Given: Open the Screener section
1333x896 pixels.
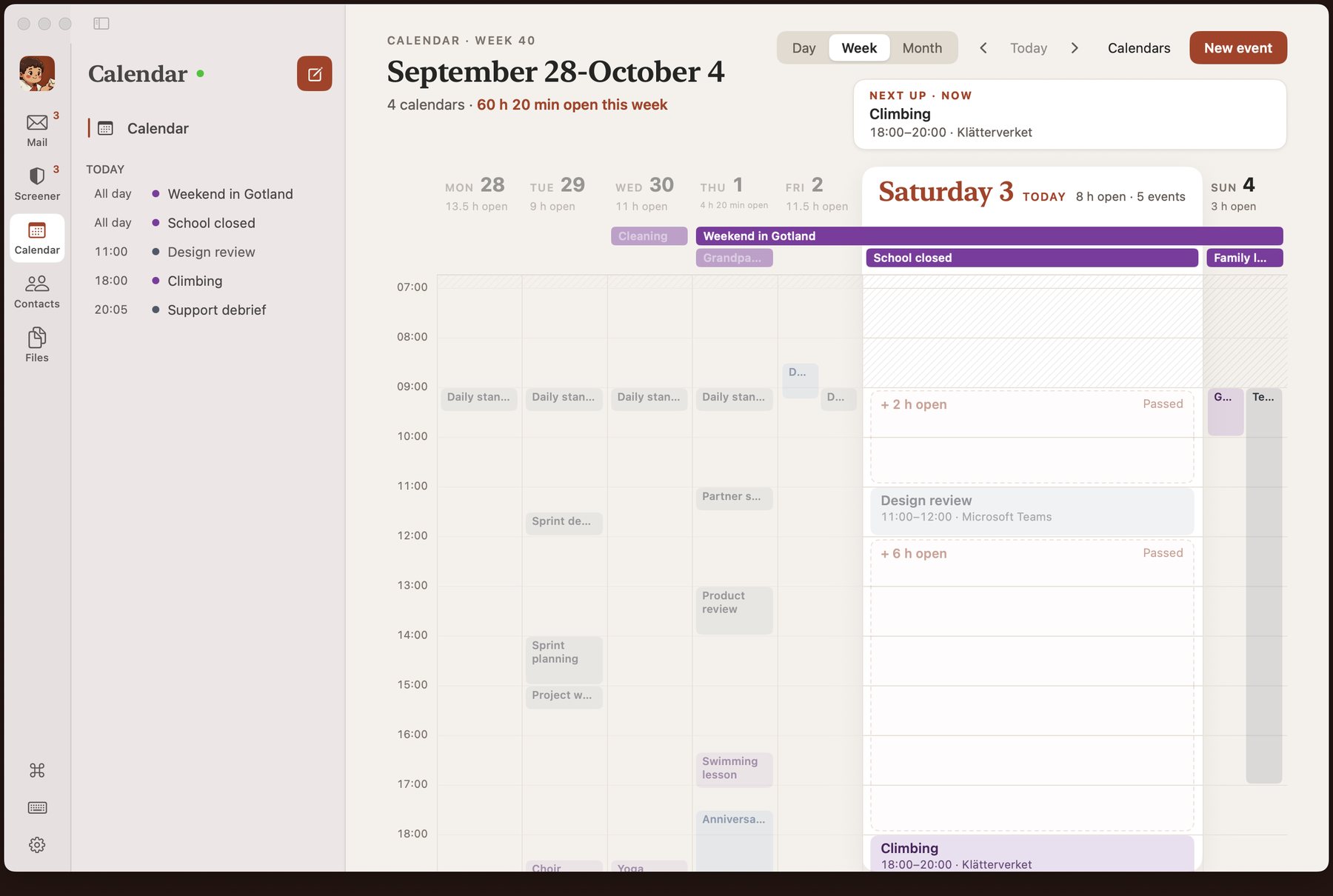Looking at the screenshot, I should click(x=37, y=184).
